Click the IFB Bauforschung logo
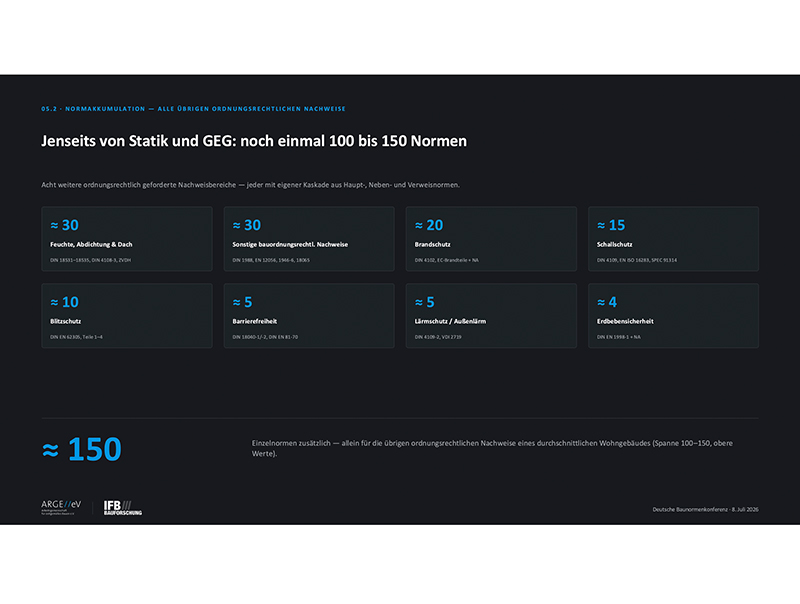Image resolution: width=800 pixels, height=604 pixels. point(123,508)
